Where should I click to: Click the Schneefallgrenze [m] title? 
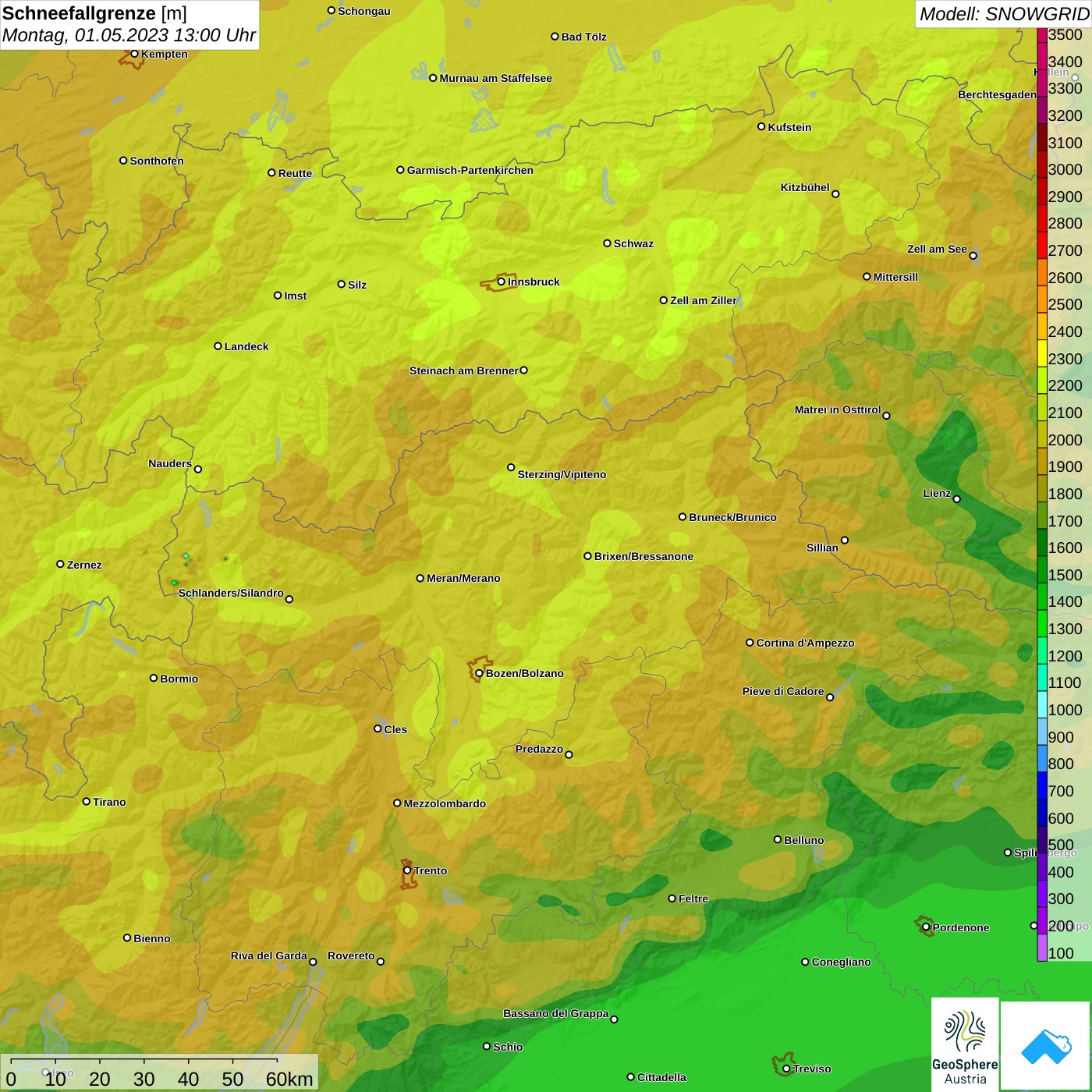(x=94, y=13)
